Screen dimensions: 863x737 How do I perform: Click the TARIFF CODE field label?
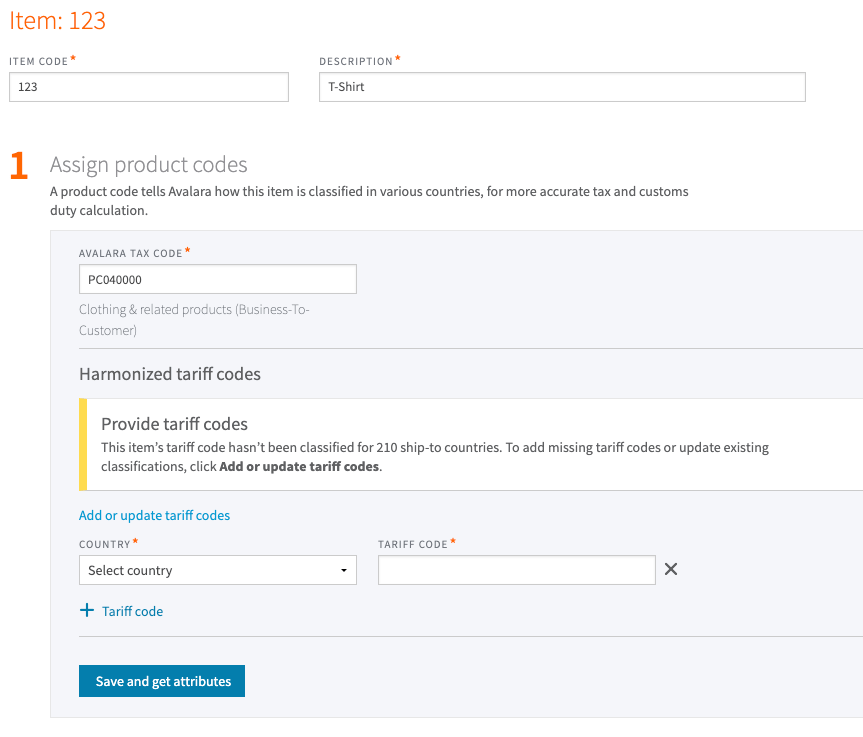[x=412, y=545]
